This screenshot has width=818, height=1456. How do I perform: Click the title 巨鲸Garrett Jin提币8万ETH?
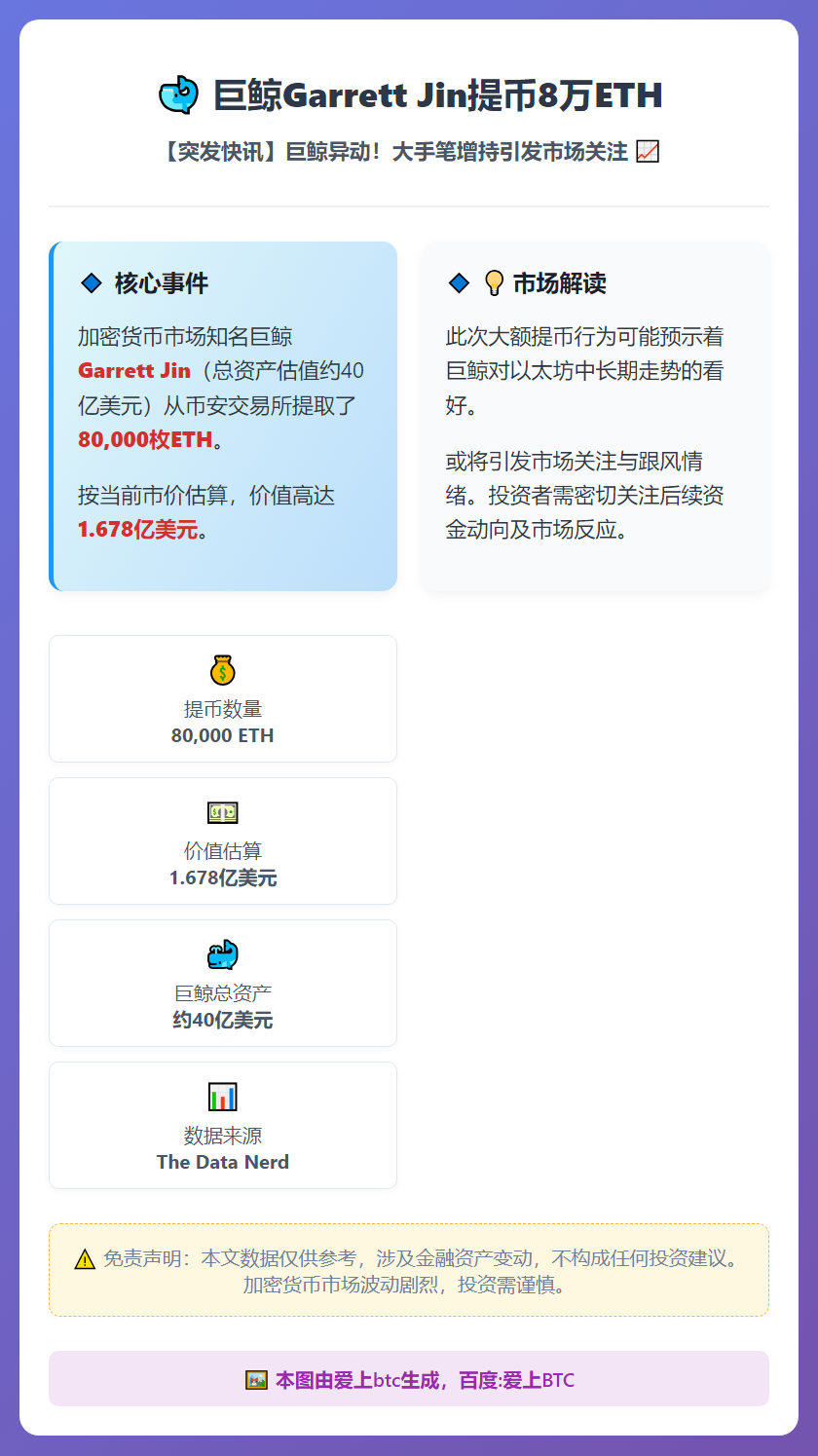pyautogui.click(x=438, y=95)
